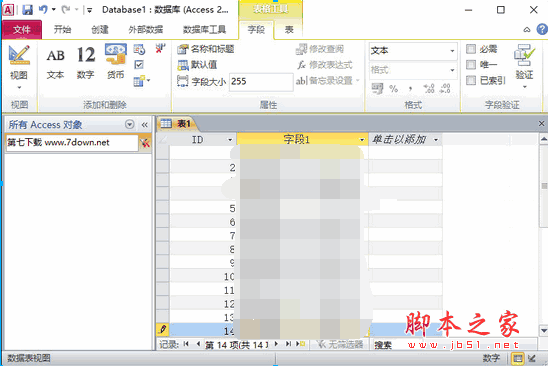
Task: Switch to the 开始 Home tab
Action: (63, 30)
